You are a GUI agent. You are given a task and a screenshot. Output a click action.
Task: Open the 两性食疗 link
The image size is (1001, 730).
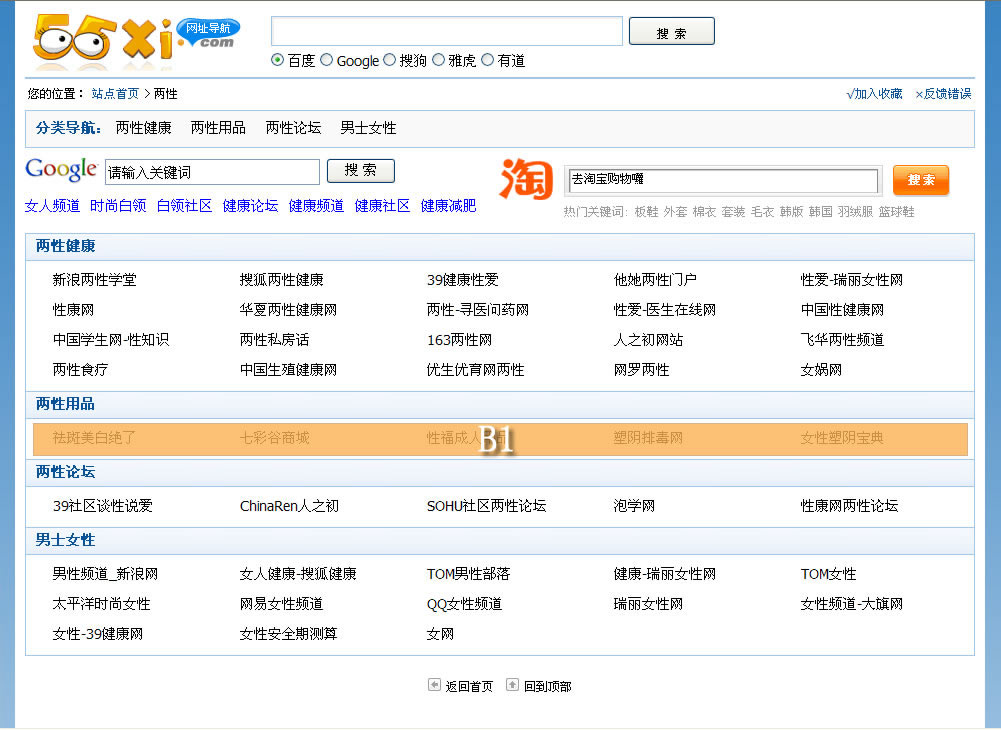click(80, 370)
